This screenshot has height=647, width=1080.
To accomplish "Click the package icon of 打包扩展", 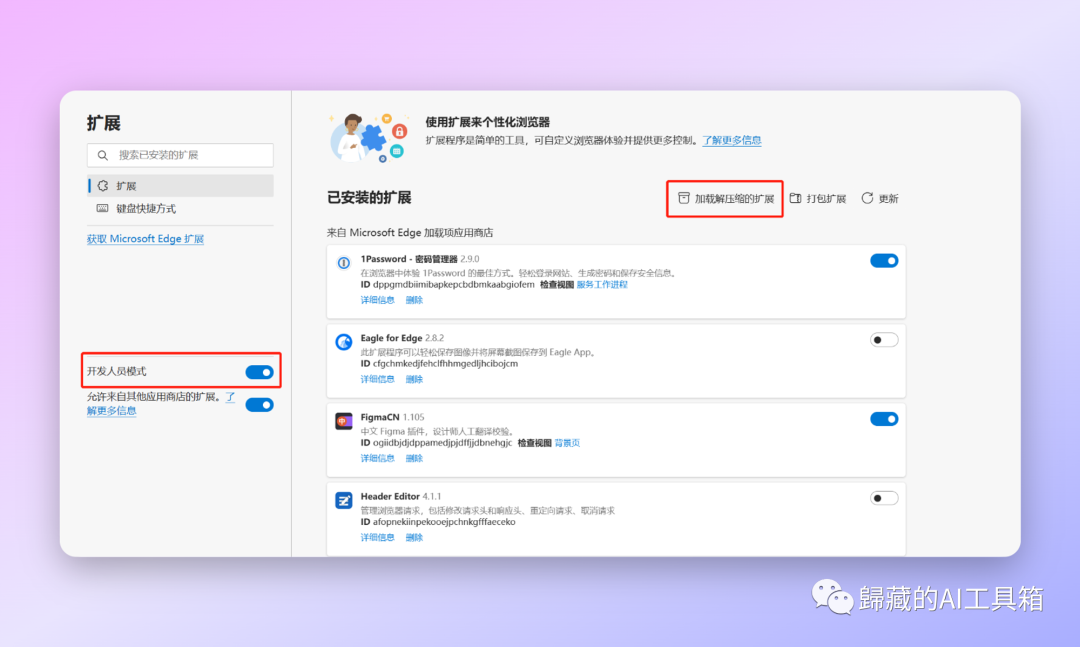I will coord(796,198).
